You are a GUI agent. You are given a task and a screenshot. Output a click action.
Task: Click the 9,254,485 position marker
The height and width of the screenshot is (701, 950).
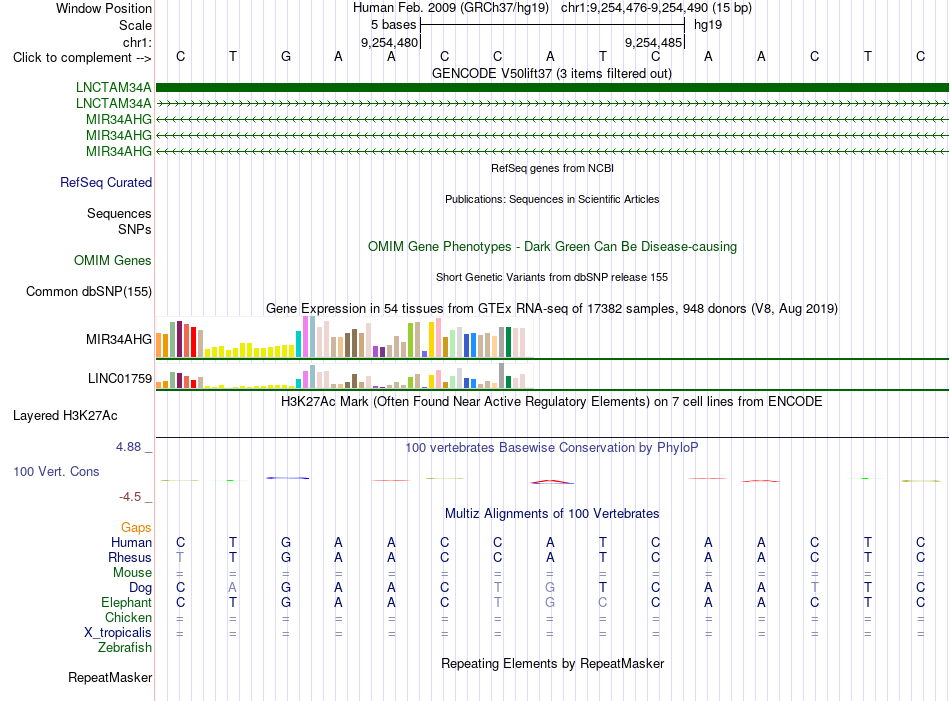(654, 42)
